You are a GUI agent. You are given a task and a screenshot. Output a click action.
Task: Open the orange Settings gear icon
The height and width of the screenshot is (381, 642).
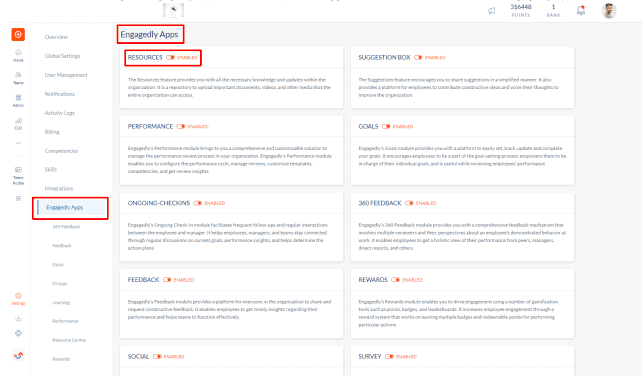click(18, 298)
